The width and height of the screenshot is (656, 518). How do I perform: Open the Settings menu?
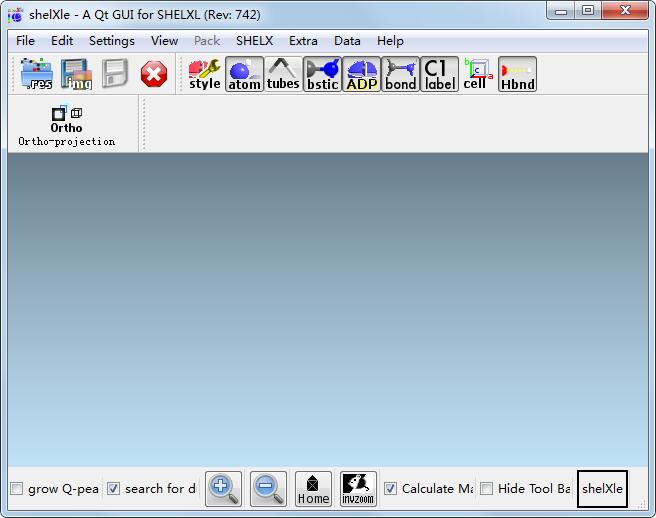pyautogui.click(x=112, y=41)
